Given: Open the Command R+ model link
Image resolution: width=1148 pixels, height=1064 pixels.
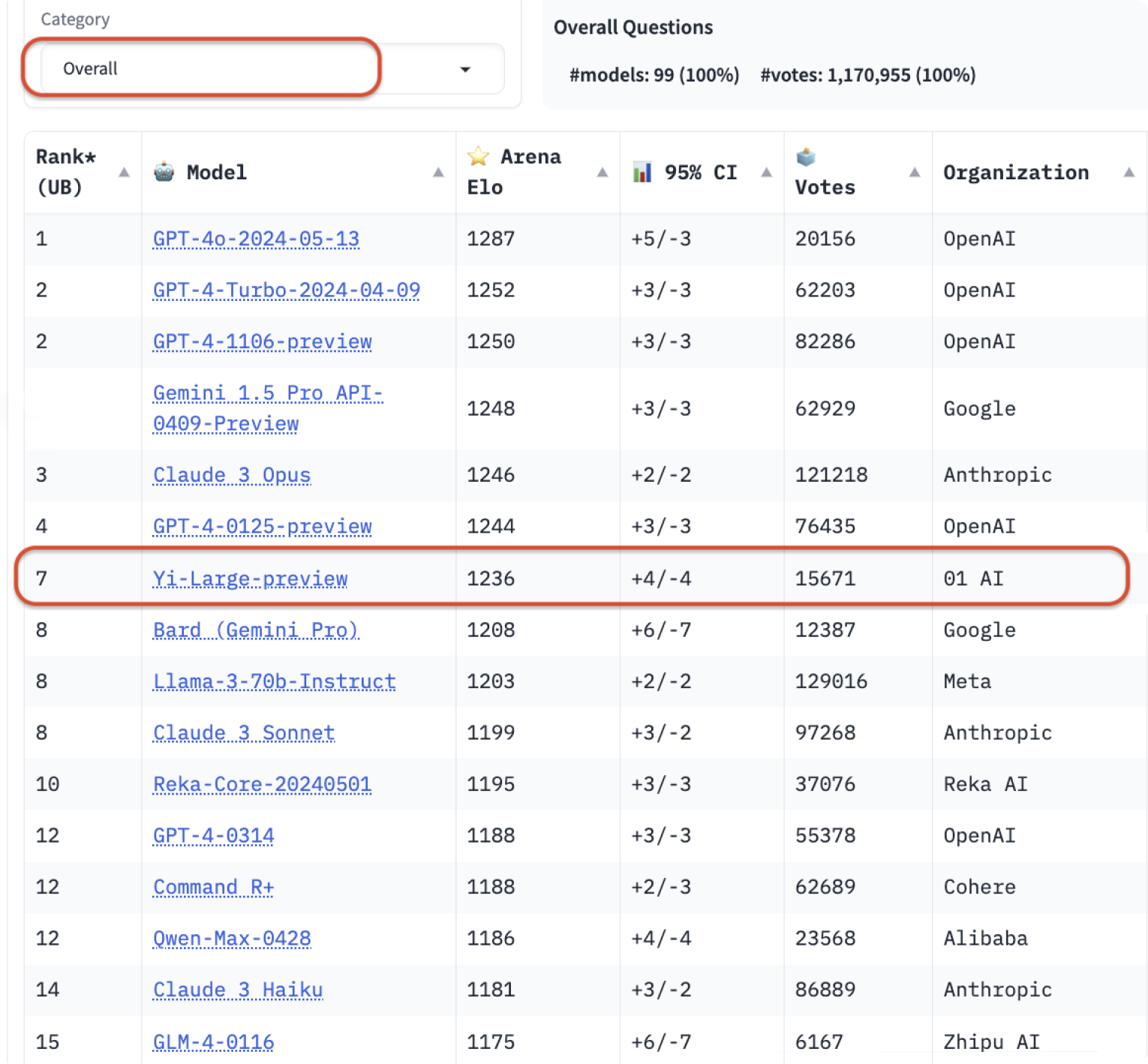Looking at the screenshot, I should [x=214, y=887].
